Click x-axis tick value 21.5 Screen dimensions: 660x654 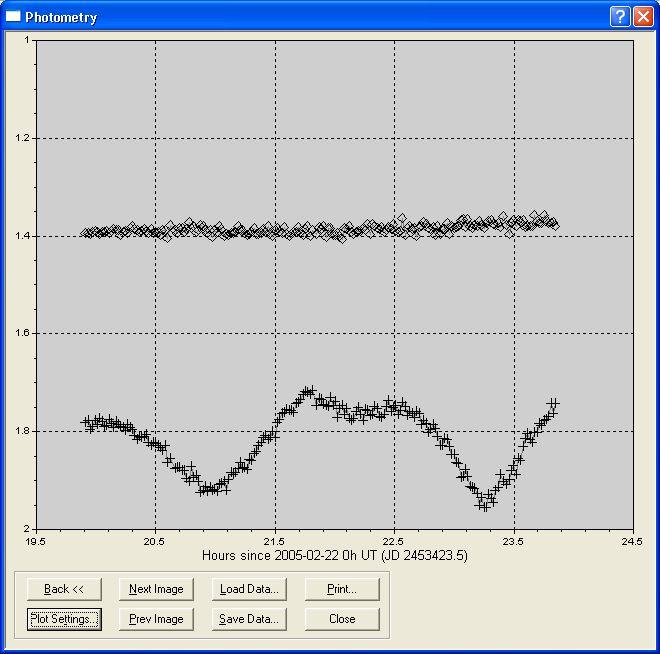pos(274,541)
